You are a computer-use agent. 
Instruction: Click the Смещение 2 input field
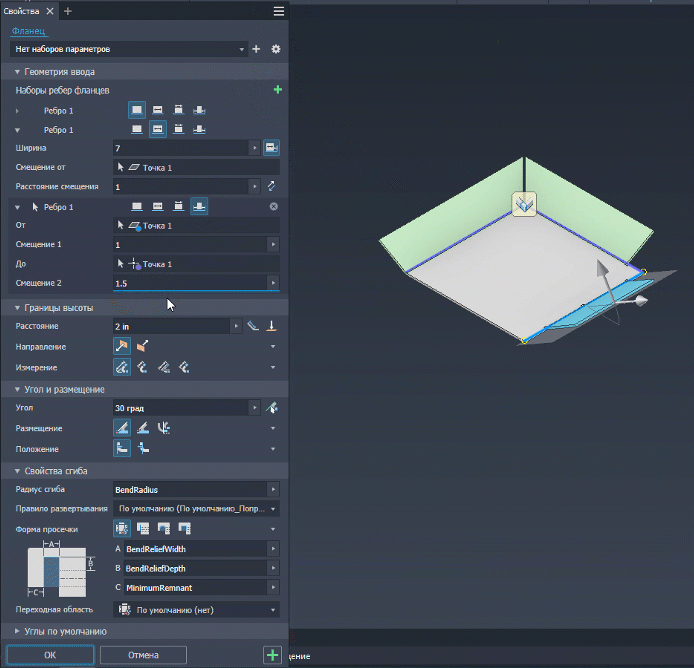tap(190, 283)
